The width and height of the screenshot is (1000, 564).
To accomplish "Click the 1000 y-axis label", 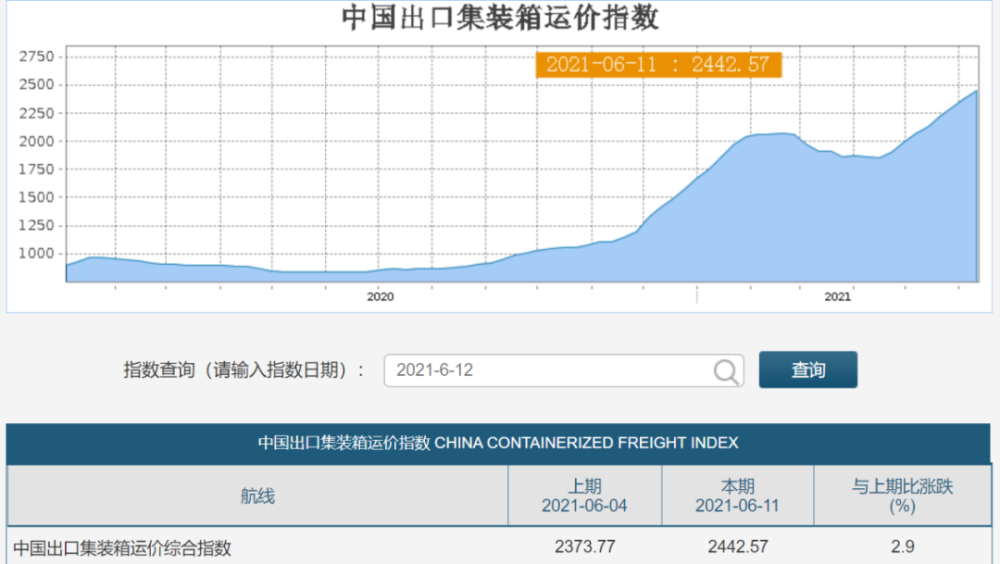I will [x=36, y=253].
